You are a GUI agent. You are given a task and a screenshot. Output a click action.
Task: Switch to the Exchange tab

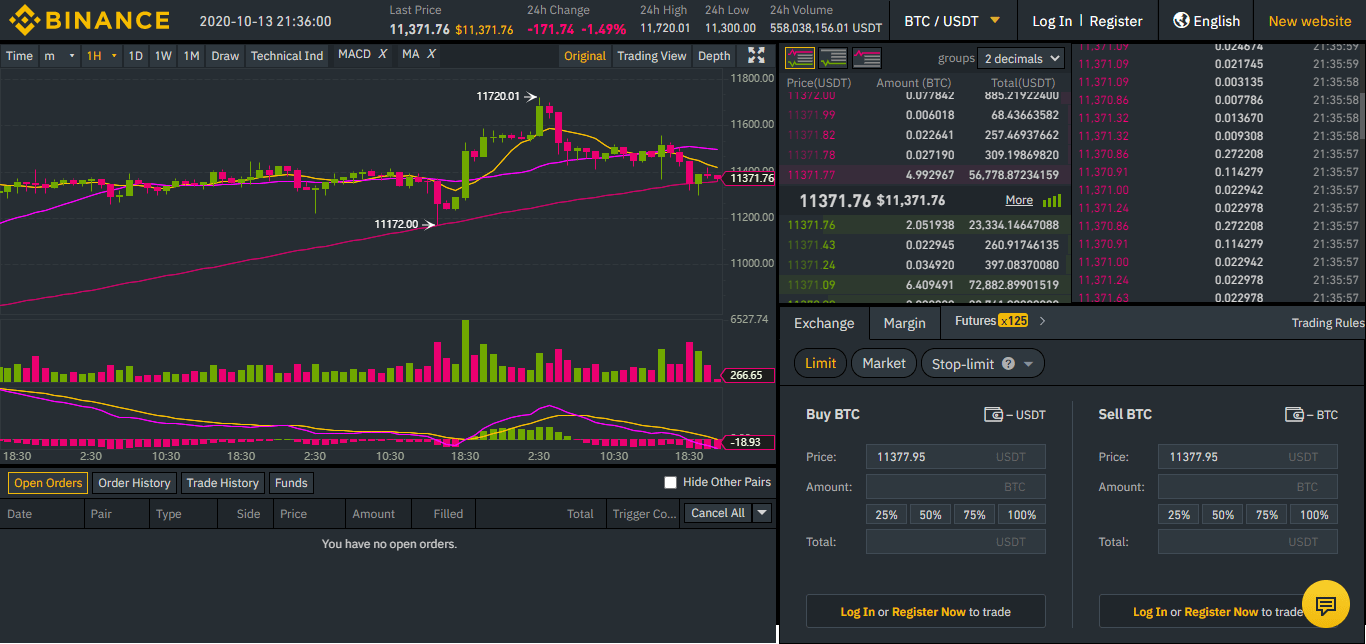(x=824, y=323)
